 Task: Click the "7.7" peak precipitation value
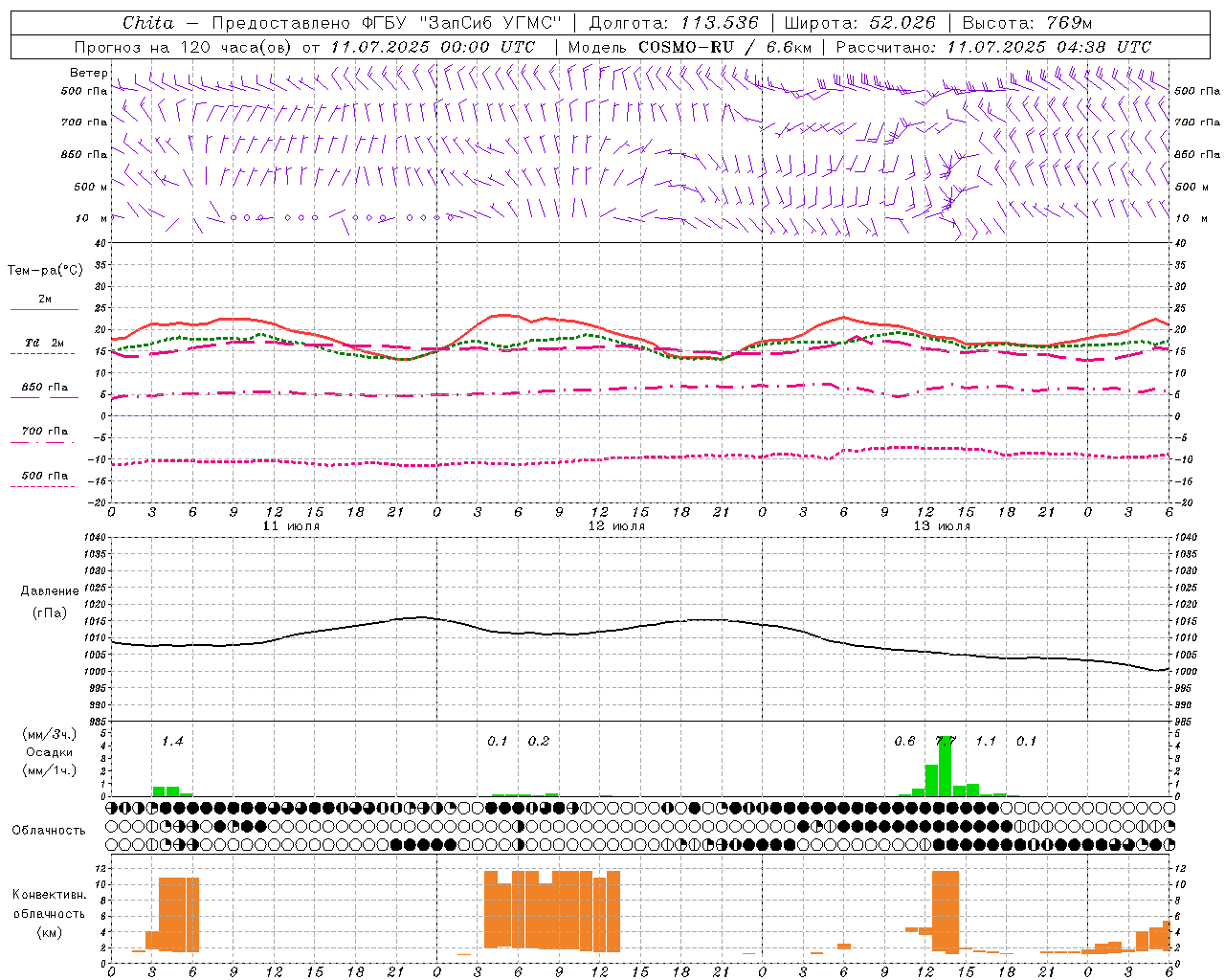tap(946, 742)
